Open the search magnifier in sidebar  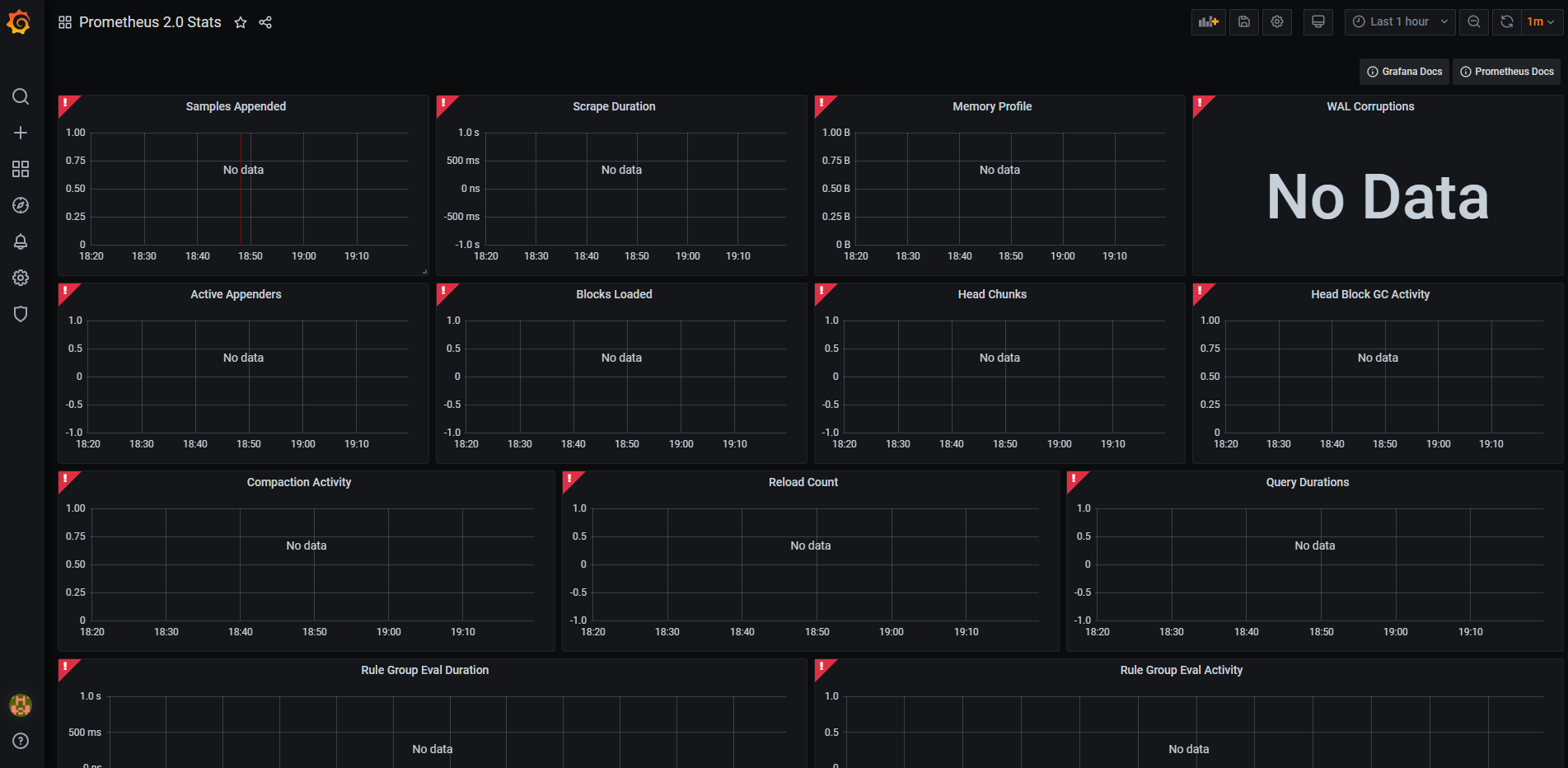point(21,96)
